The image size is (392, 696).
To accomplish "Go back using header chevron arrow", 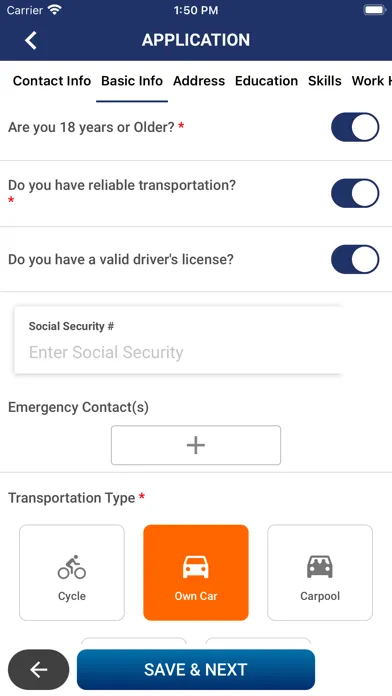I will [31, 40].
